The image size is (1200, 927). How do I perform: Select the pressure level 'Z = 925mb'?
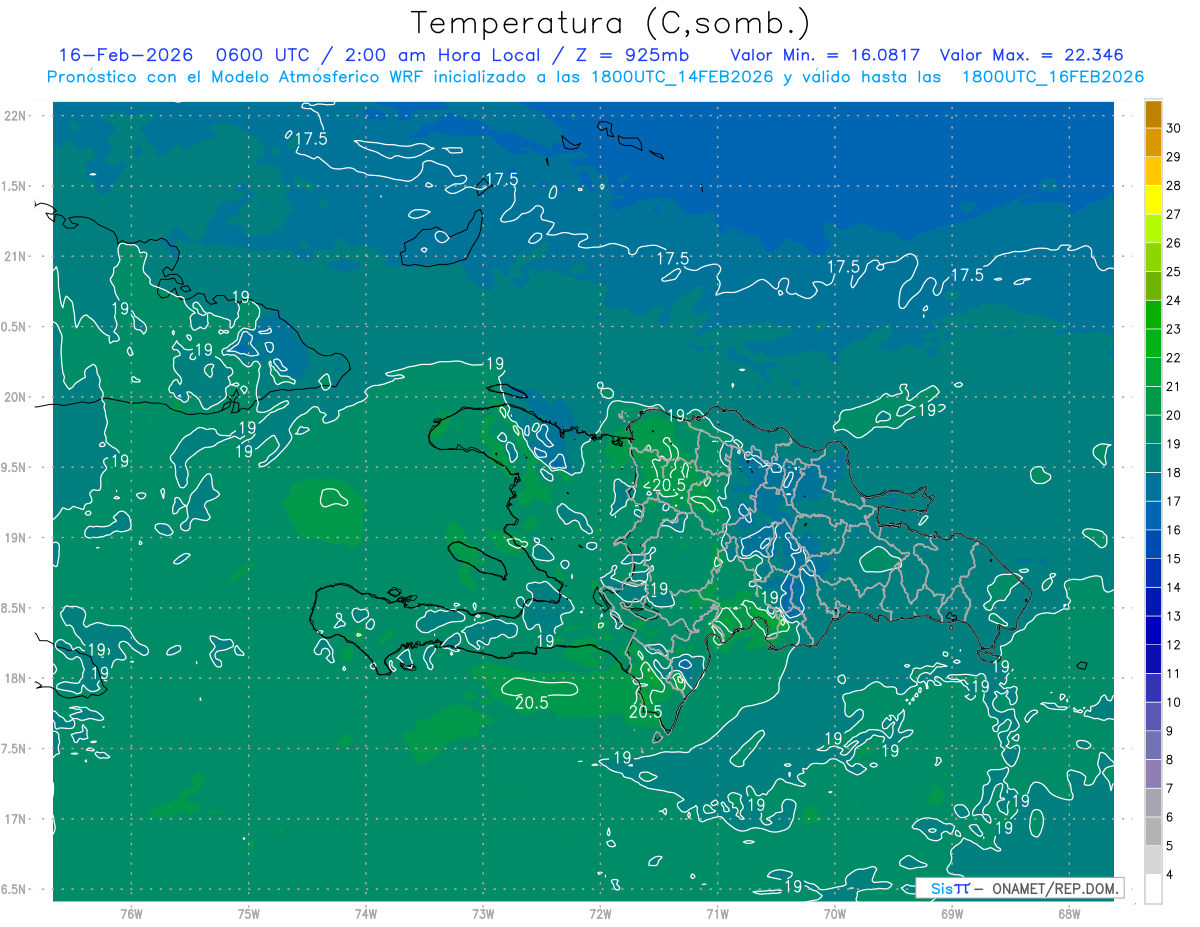click(x=631, y=55)
